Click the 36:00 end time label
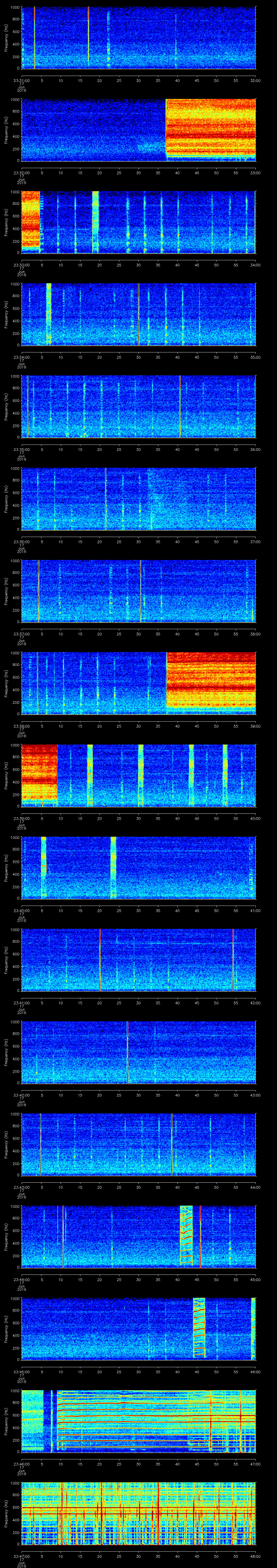Image resolution: width=277 pixels, height=1568 pixels. (255, 449)
